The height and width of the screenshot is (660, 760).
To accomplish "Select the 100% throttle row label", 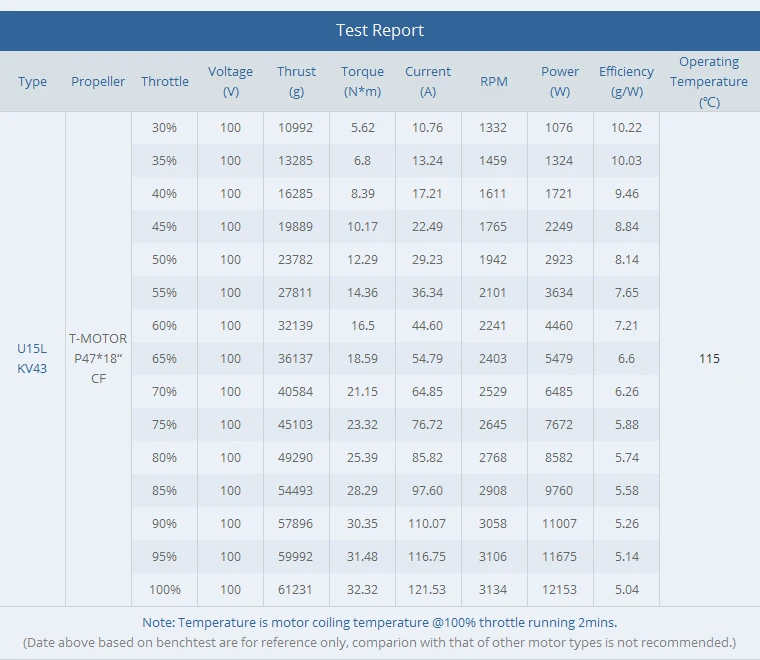I will coord(165,589).
